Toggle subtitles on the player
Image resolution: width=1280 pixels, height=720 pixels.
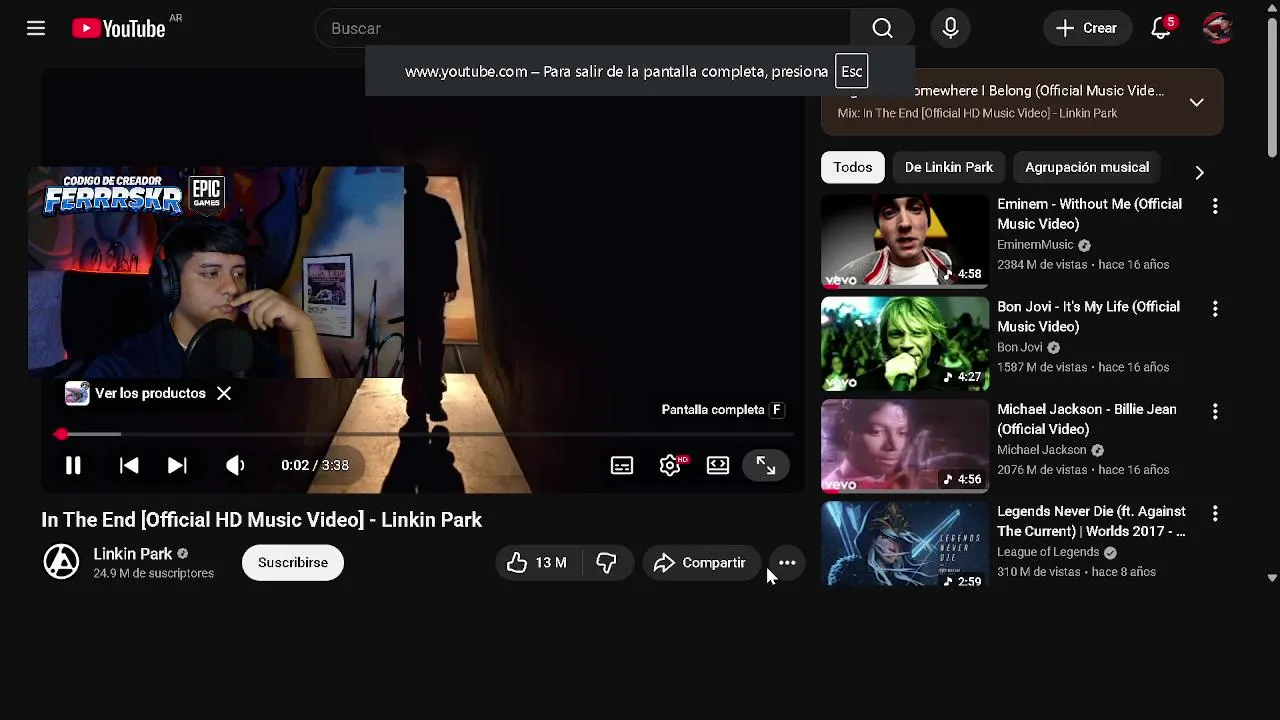tap(622, 465)
